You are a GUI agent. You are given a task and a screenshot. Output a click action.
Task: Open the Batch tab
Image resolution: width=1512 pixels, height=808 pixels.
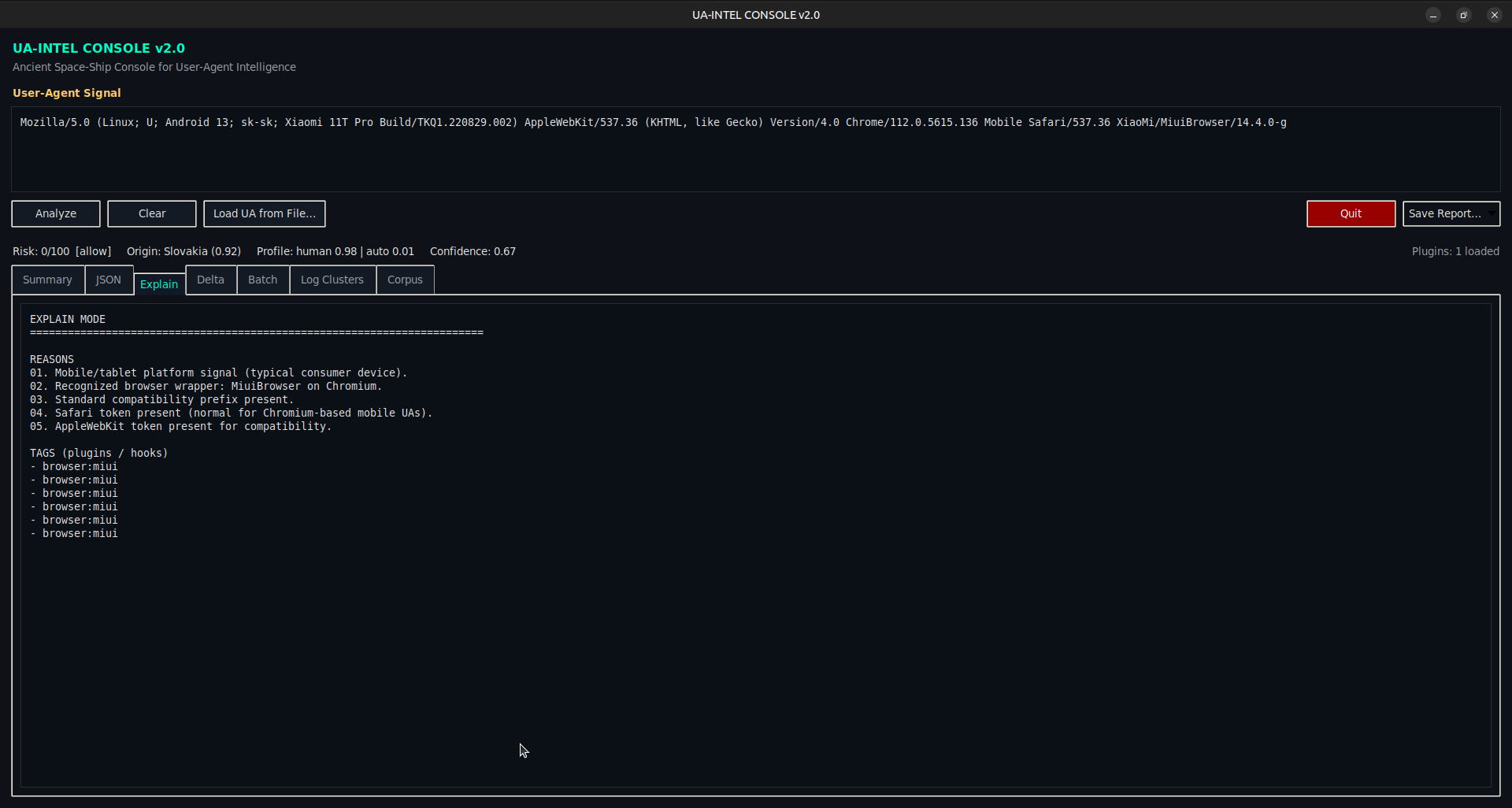pyautogui.click(x=262, y=280)
